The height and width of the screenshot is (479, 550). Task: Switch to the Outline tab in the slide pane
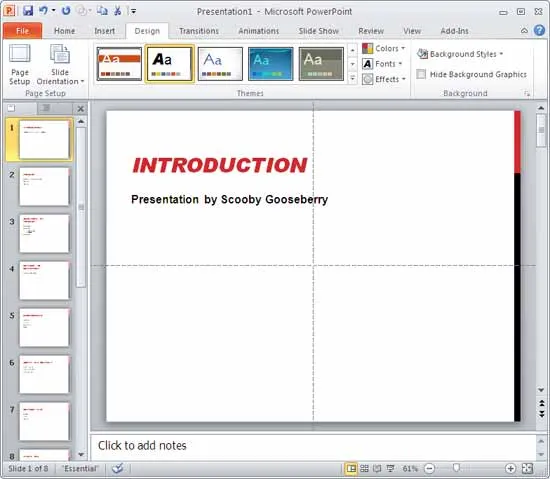click(46, 108)
